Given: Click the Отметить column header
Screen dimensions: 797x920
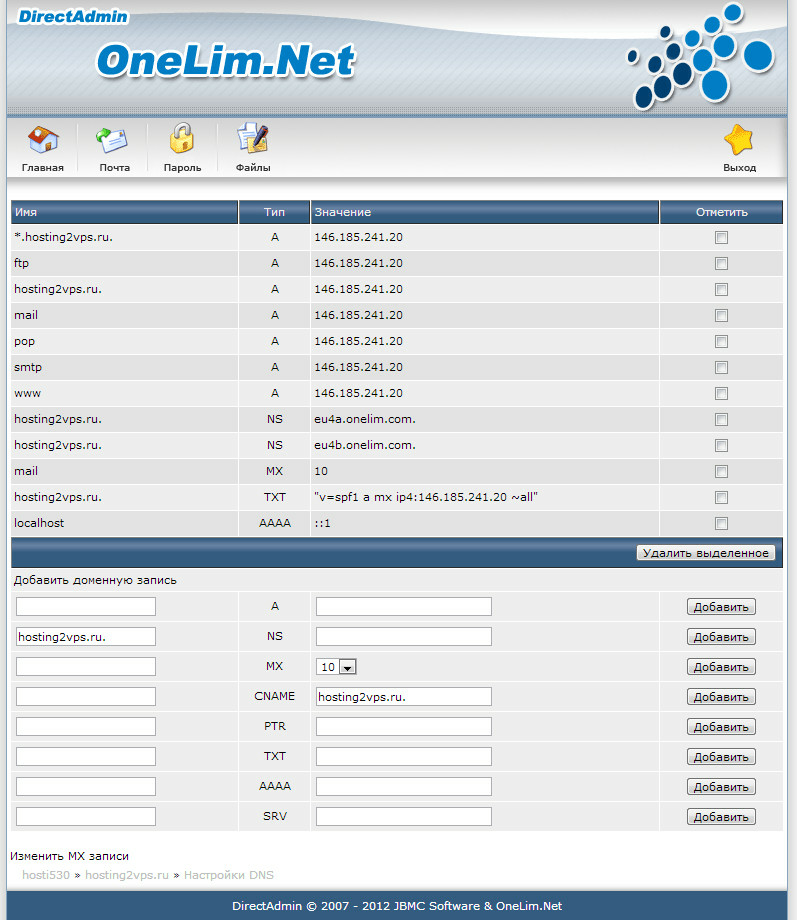Looking at the screenshot, I should point(721,212).
